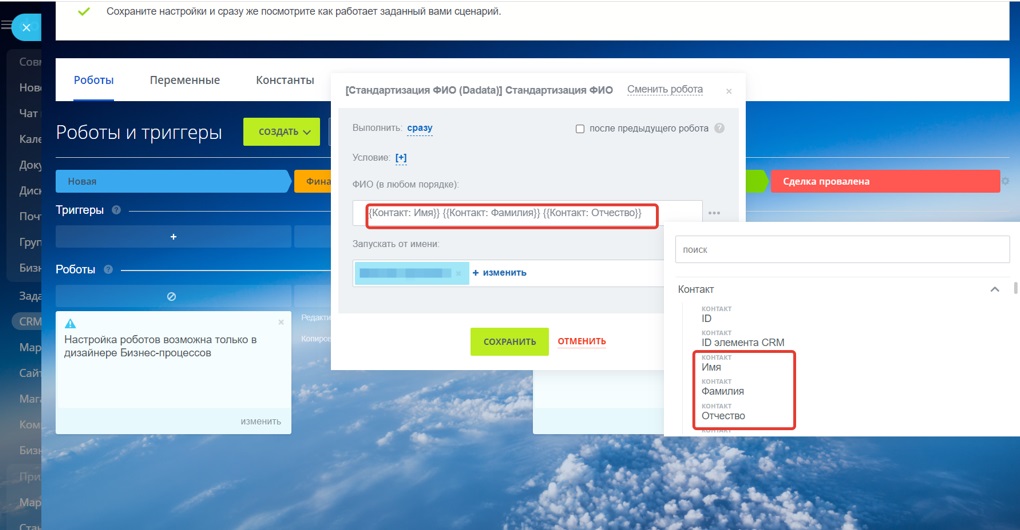Click the round blue X sidebar button
Image resolution: width=1020 pixels, height=530 pixels.
pyautogui.click(x=26, y=27)
